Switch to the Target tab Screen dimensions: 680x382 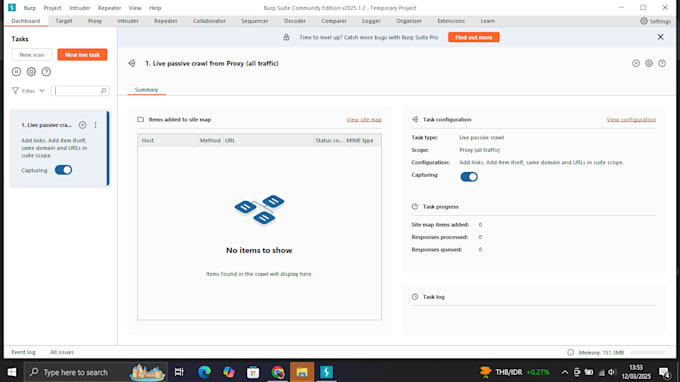[64, 21]
